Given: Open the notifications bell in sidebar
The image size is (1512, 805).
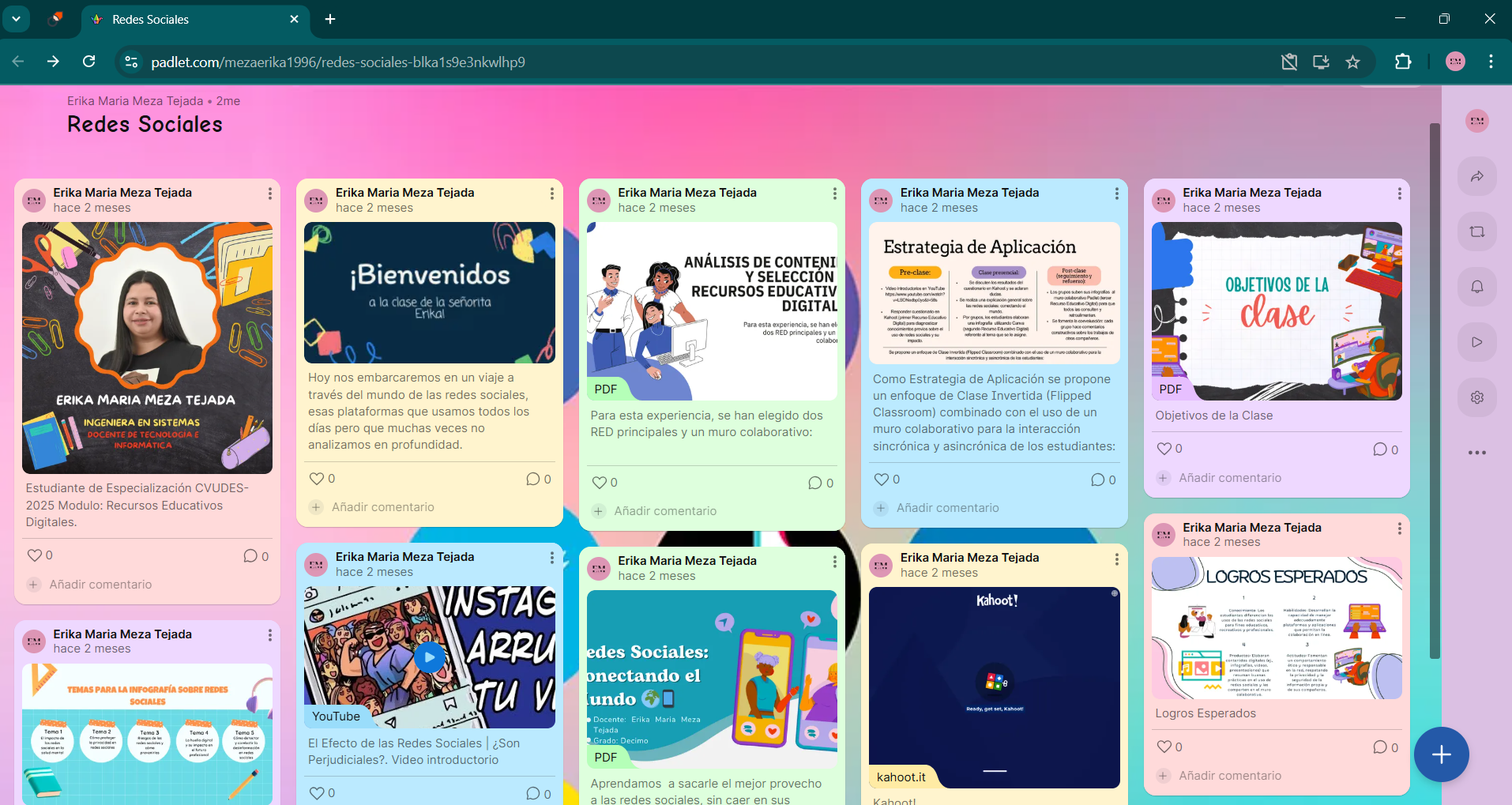Looking at the screenshot, I should (1476, 287).
